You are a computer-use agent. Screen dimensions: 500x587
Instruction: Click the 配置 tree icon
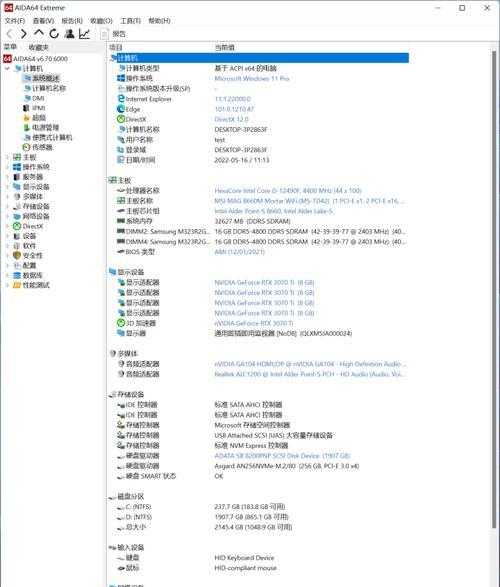click(17, 265)
